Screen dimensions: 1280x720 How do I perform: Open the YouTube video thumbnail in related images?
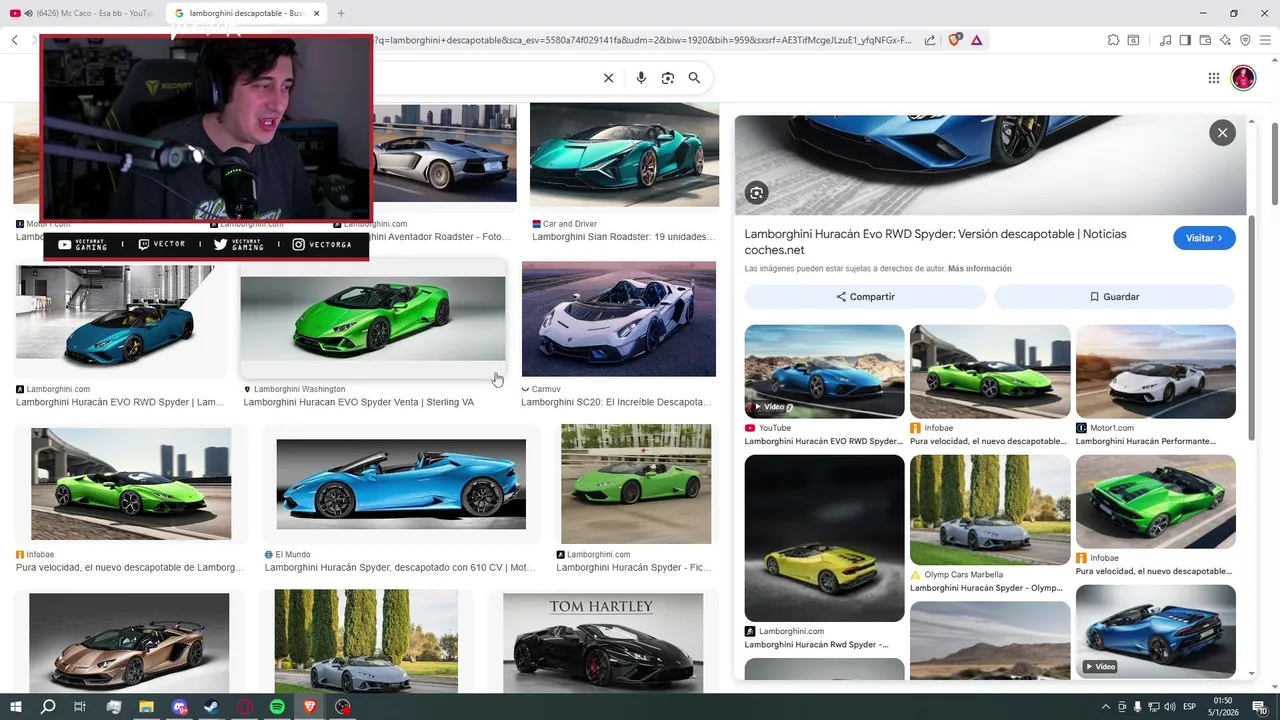coord(824,371)
